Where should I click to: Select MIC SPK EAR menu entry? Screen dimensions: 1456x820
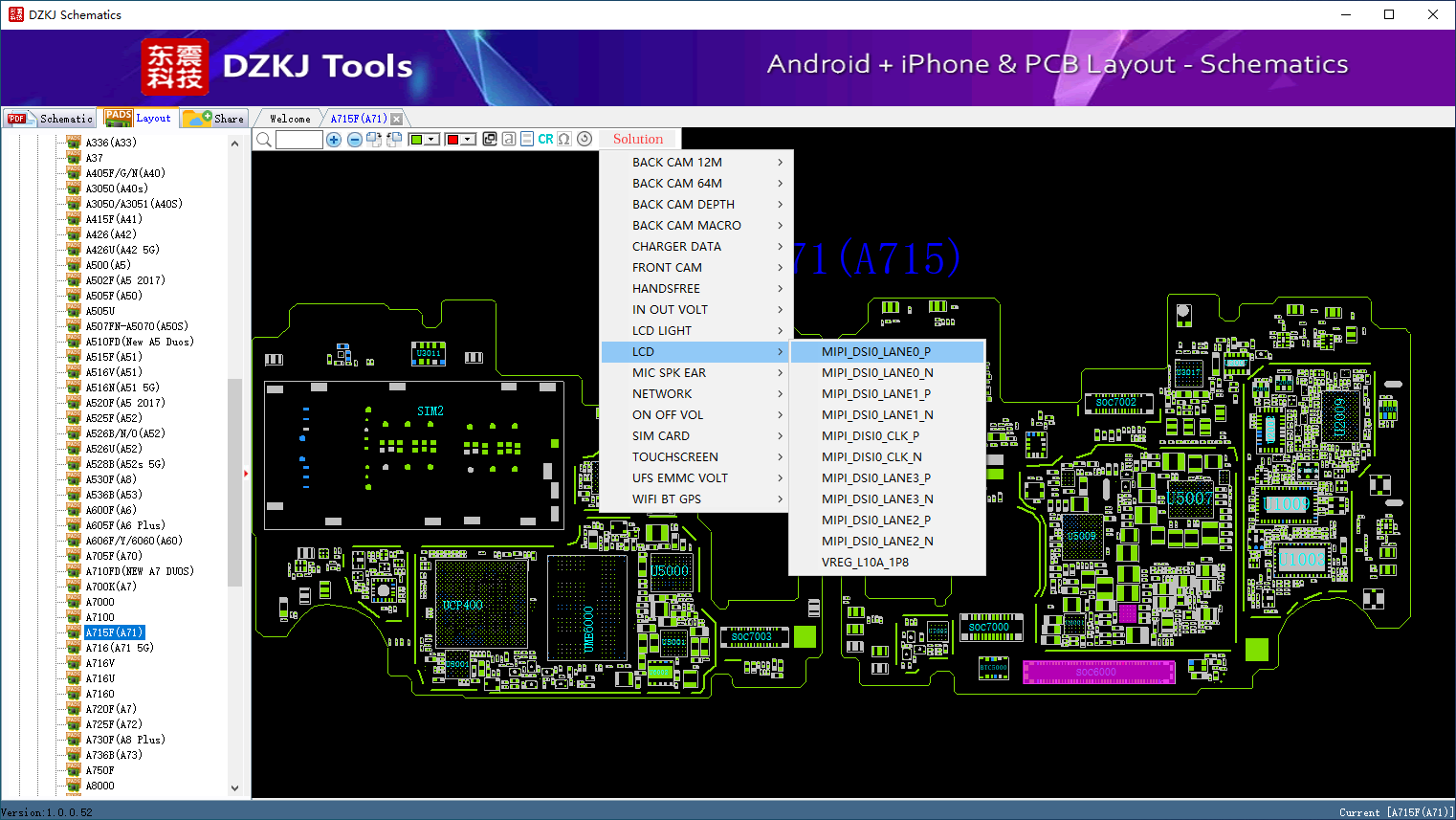point(695,373)
